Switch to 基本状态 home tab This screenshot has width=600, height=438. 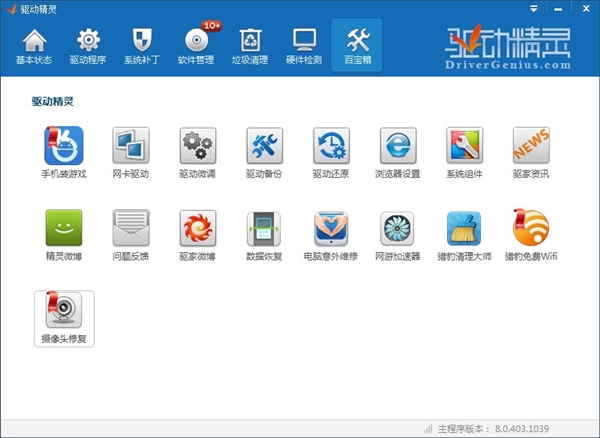(34, 46)
